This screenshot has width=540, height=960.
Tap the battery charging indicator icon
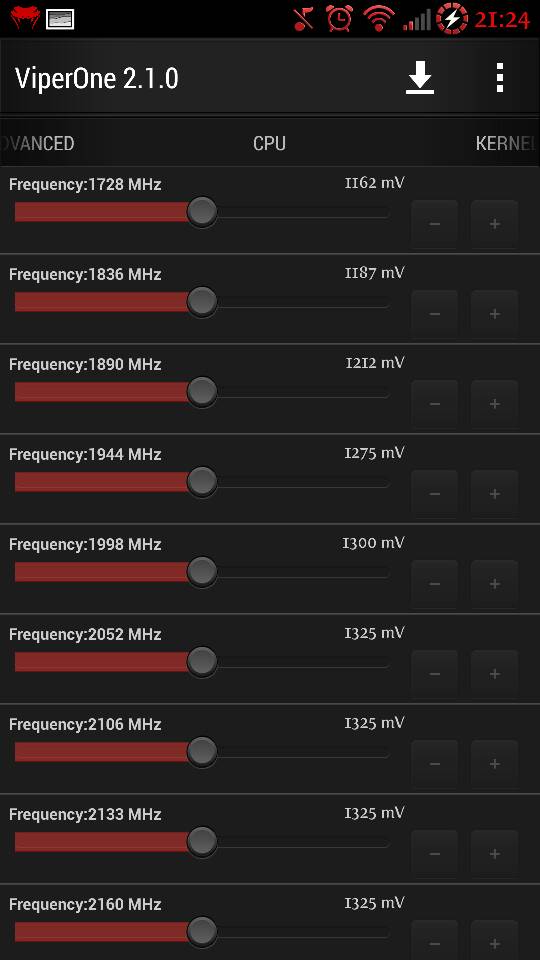(452, 18)
